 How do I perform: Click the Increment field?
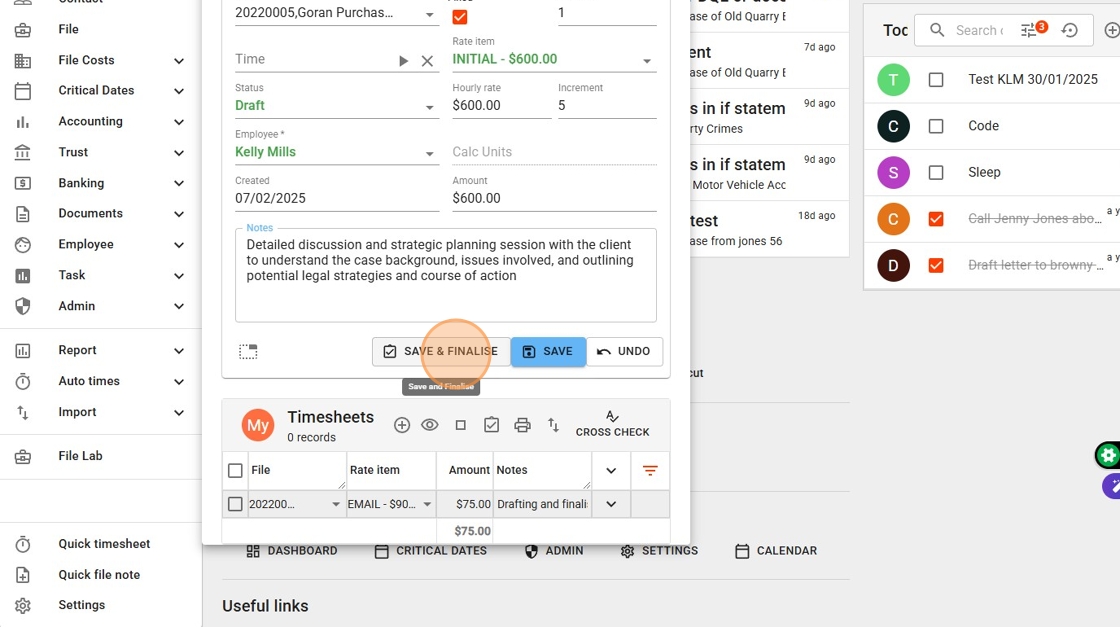click(607, 106)
